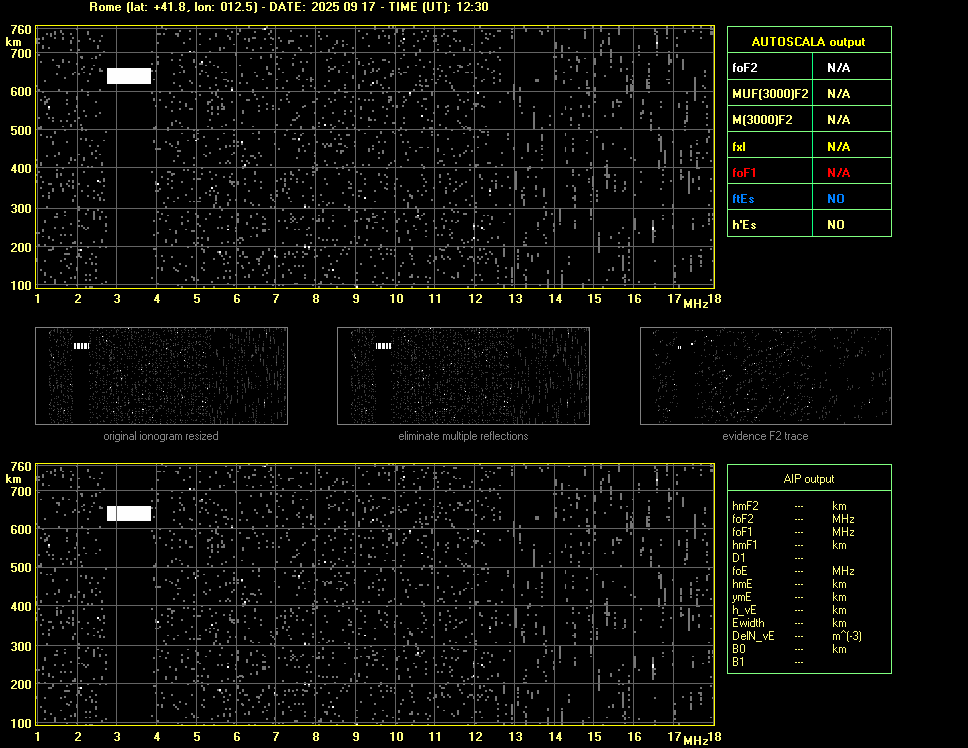Click the ymE parameter label
968x748 pixels.
click(x=741, y=597)
